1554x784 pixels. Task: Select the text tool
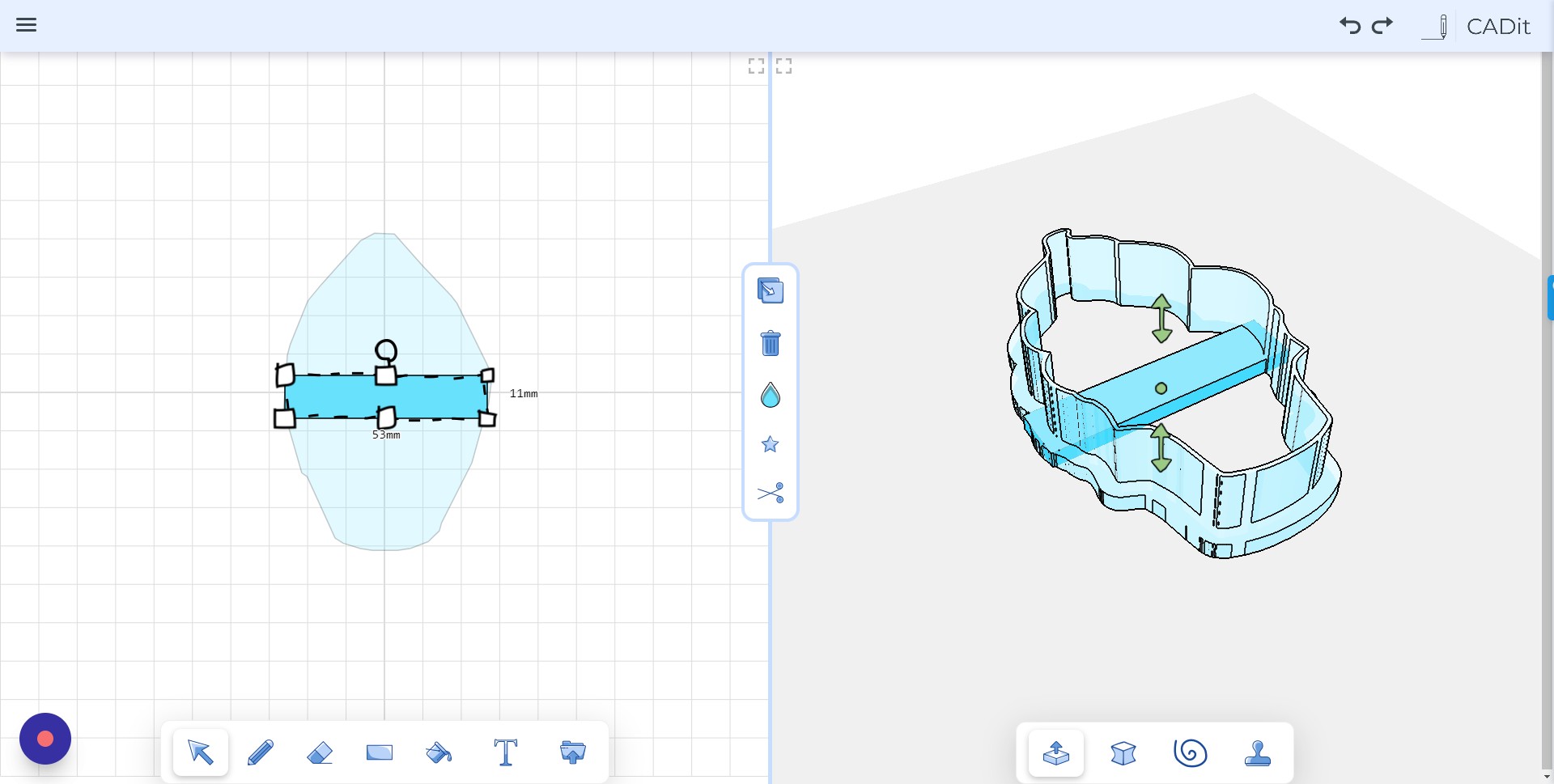click(x=506, y=752)
